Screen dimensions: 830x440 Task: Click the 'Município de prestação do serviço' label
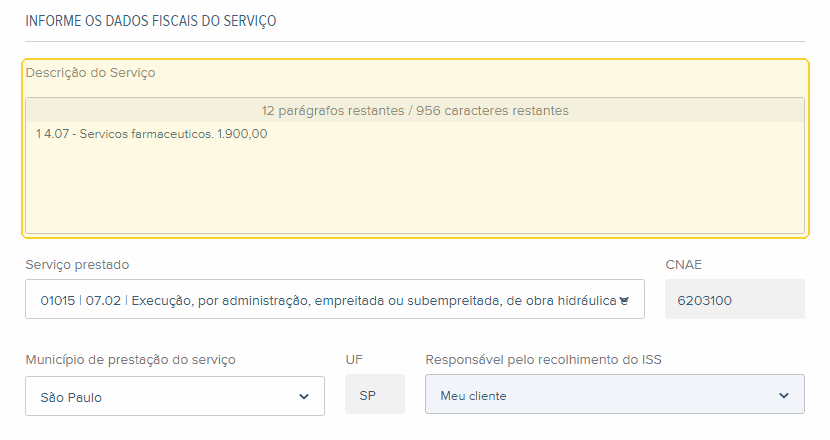pos(131,360)
